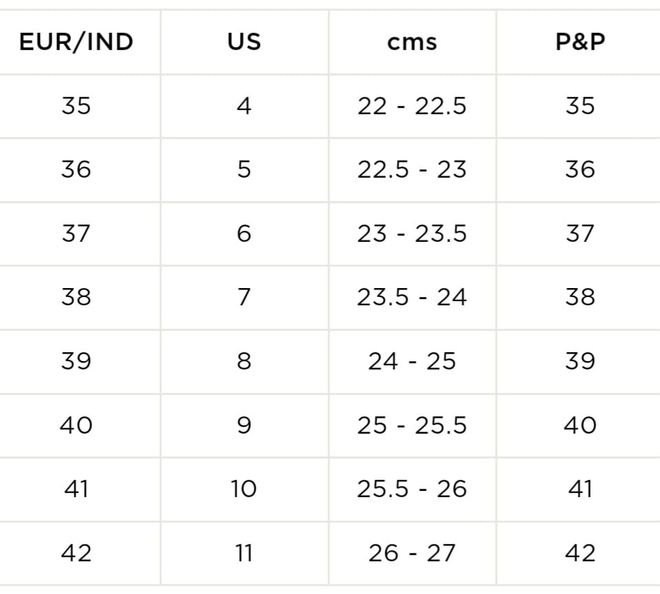Screen dimensions: 660x594
Task: Click US size 11 cell
Action: 244,553
